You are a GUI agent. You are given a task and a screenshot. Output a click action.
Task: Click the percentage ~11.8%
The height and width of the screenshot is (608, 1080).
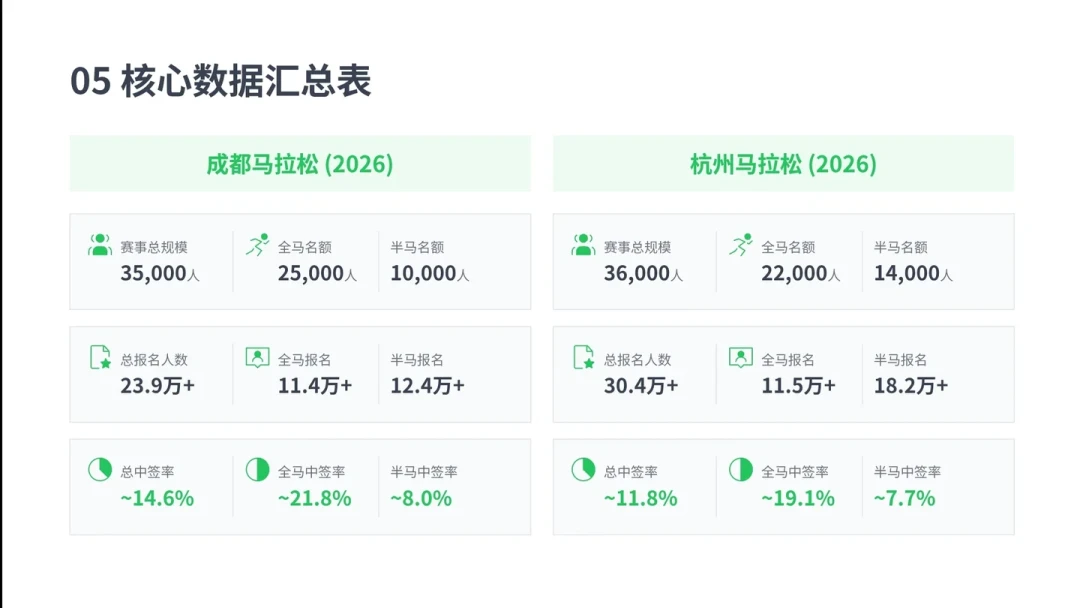click(641, 498)
